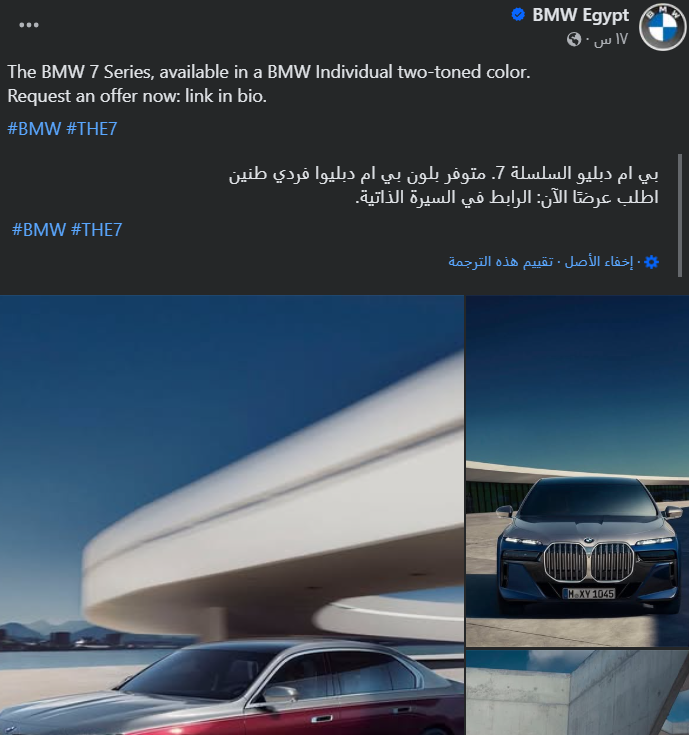Open the concrete wall photo thumbnail
The width and height of the screenshot is (689, 735).
tap(577, 692)
